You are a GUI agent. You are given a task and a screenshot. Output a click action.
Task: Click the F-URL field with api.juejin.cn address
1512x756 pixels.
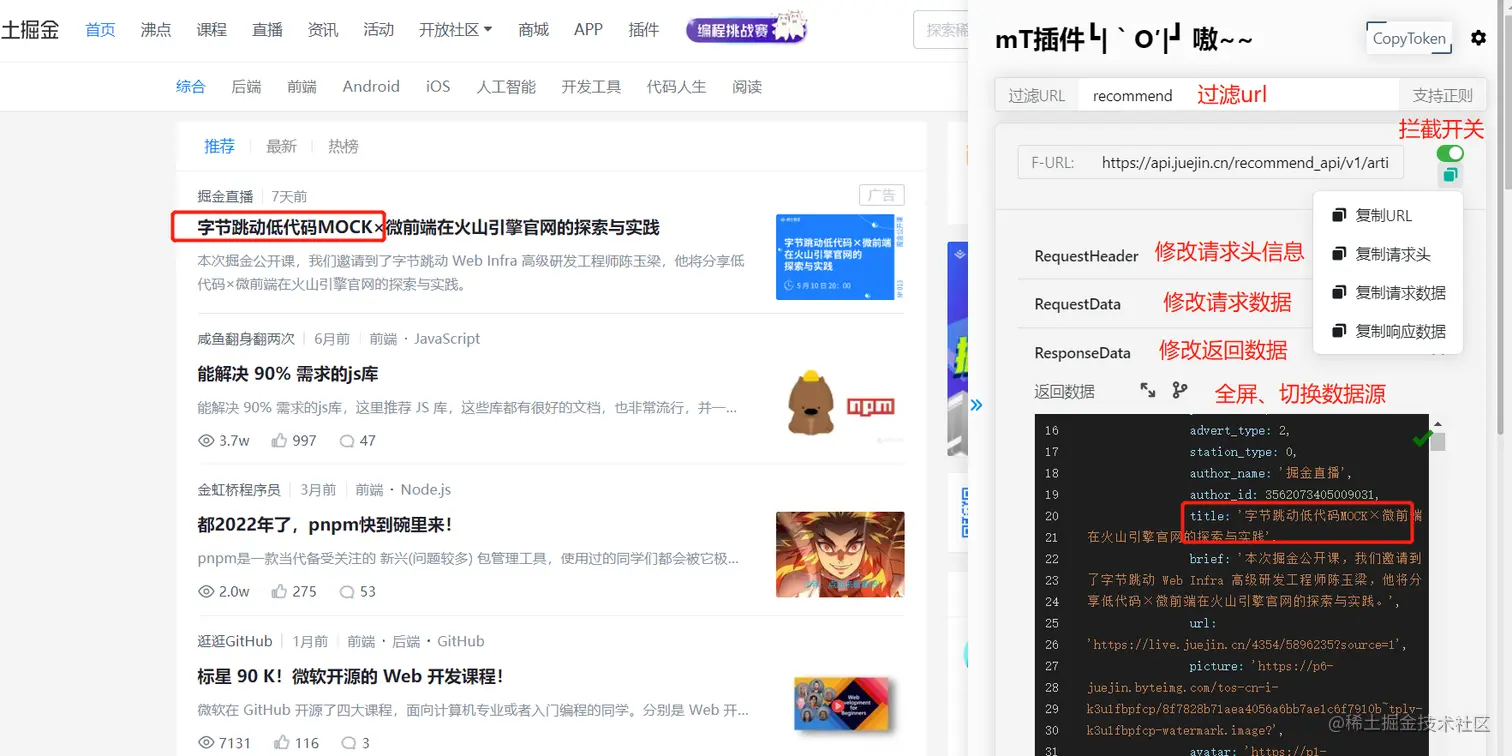1210,162
